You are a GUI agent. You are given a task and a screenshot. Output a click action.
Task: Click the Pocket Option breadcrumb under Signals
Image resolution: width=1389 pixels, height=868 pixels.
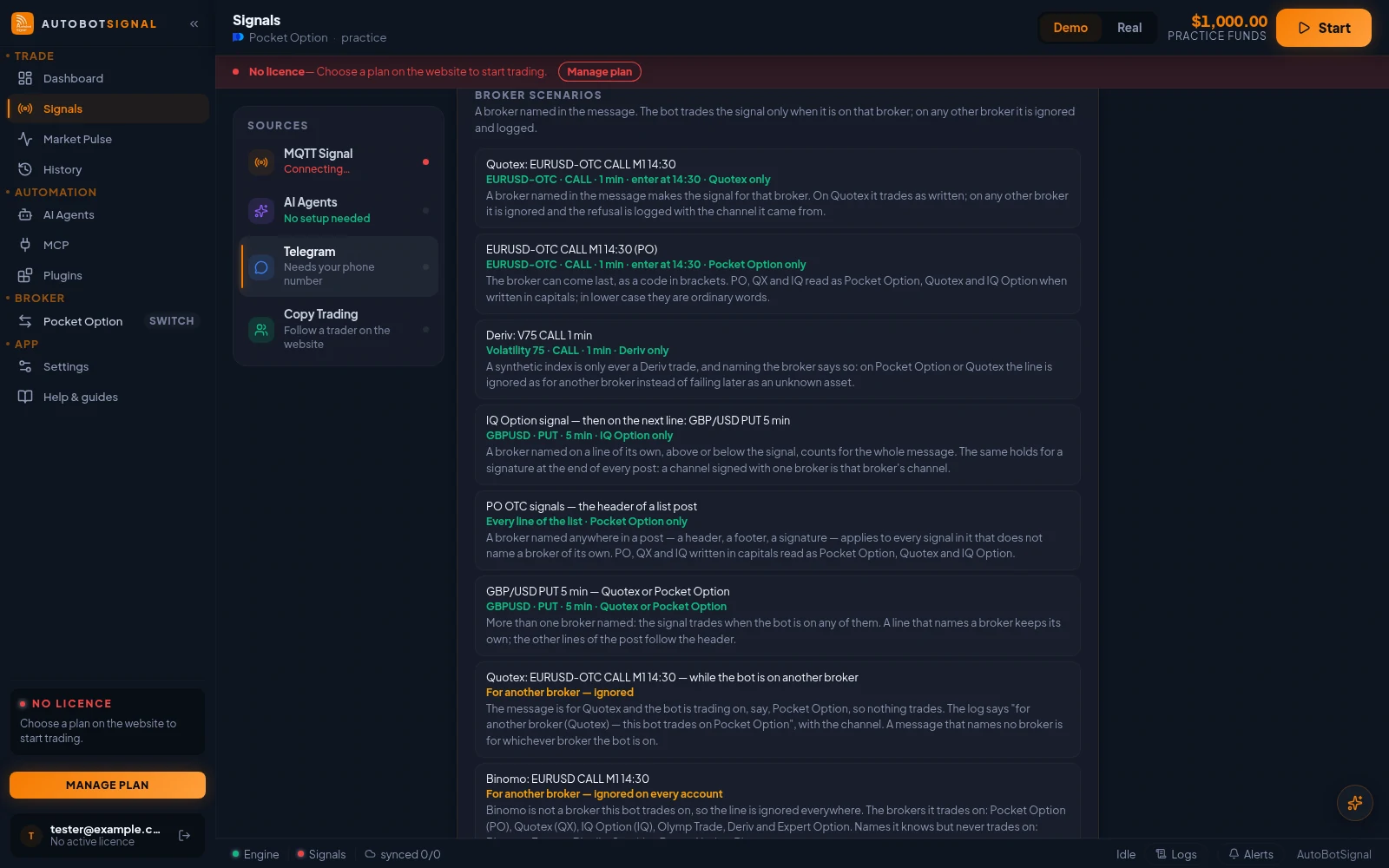point(288,37)
